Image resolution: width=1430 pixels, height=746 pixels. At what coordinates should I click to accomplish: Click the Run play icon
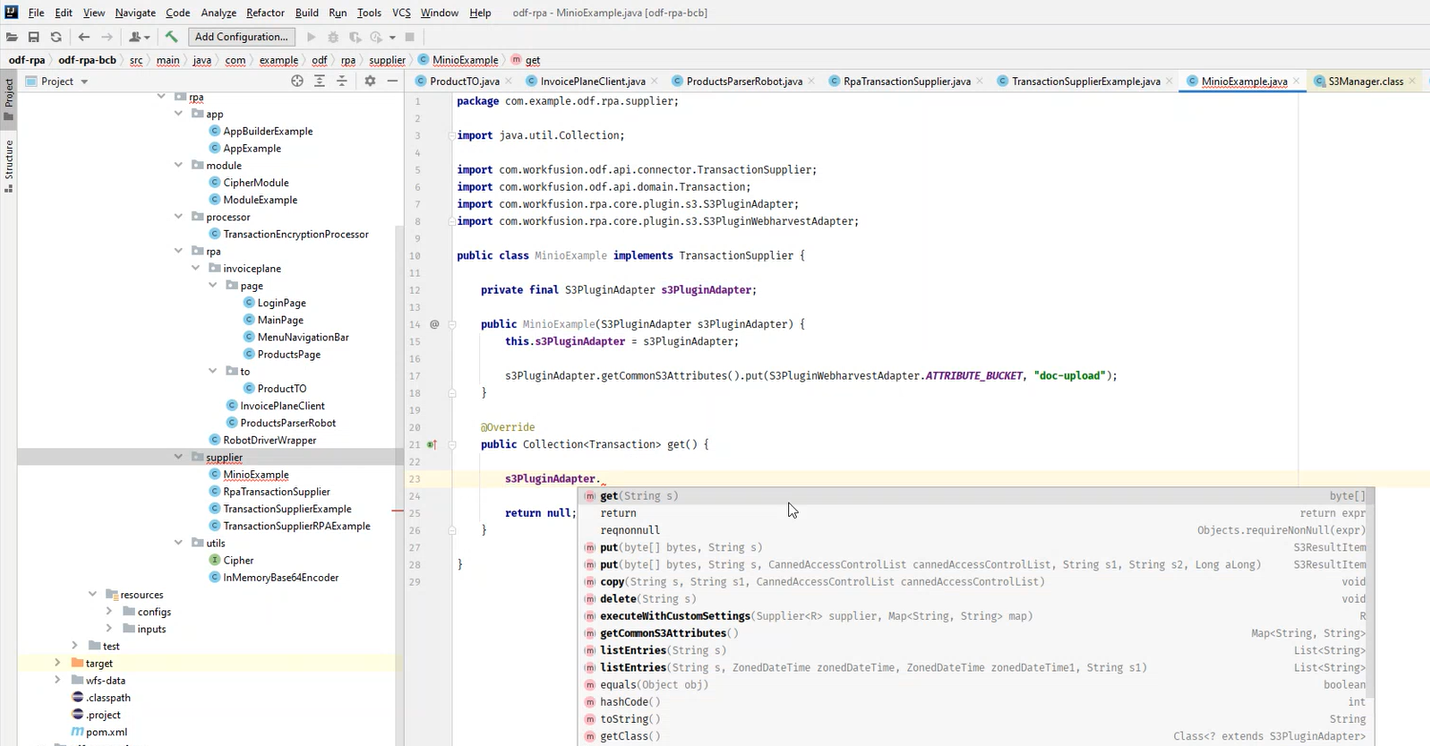click(311, 37)
